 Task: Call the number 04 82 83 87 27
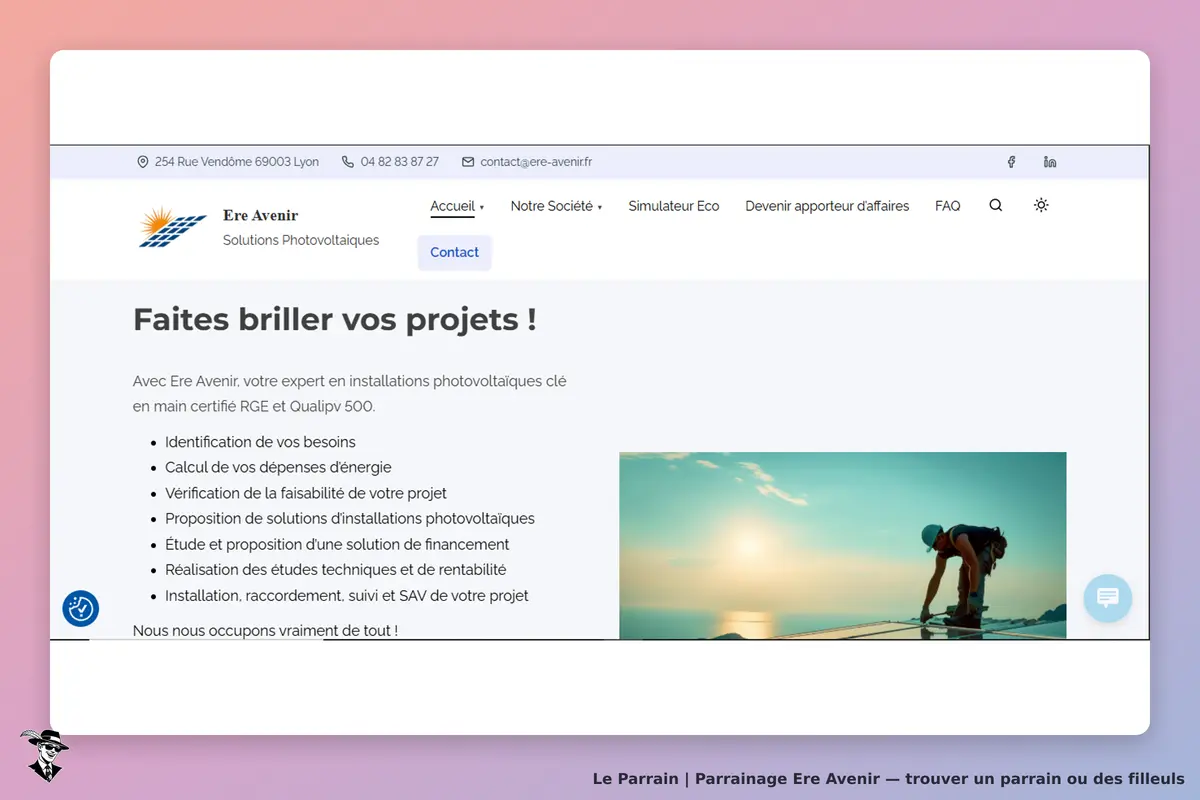click(x=400, y=162)
